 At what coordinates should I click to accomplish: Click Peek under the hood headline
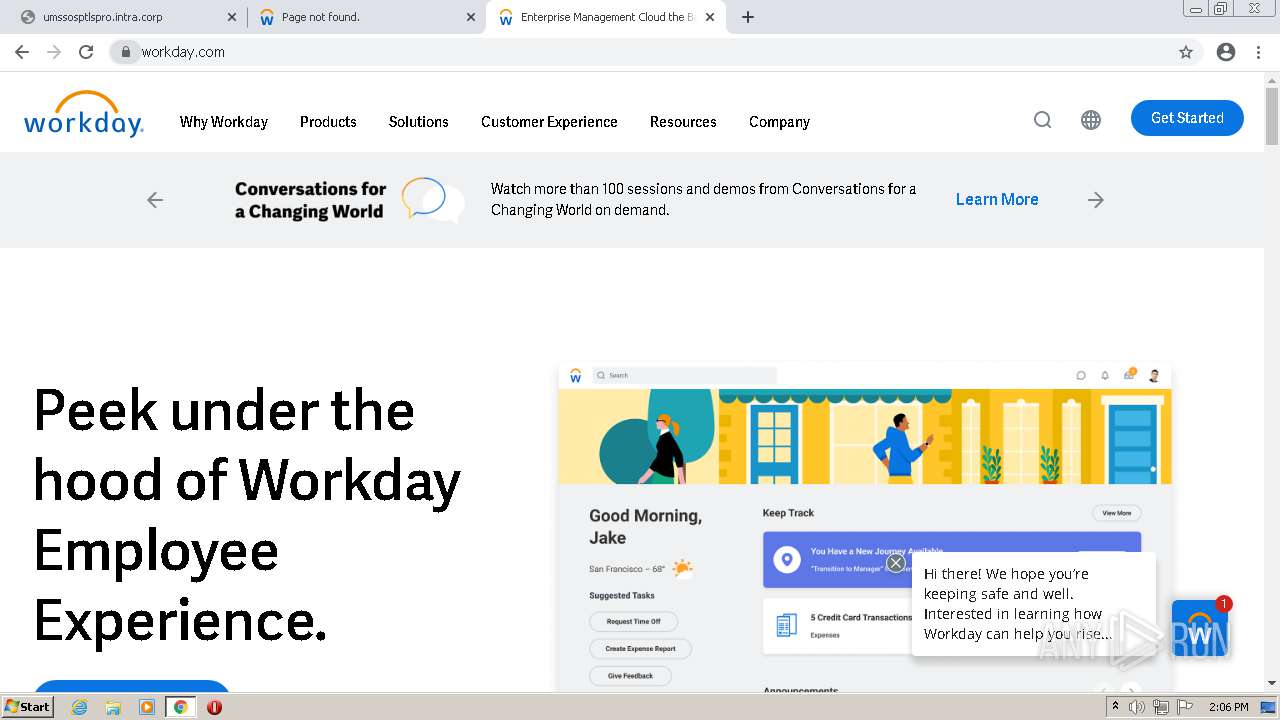(247, 515)
